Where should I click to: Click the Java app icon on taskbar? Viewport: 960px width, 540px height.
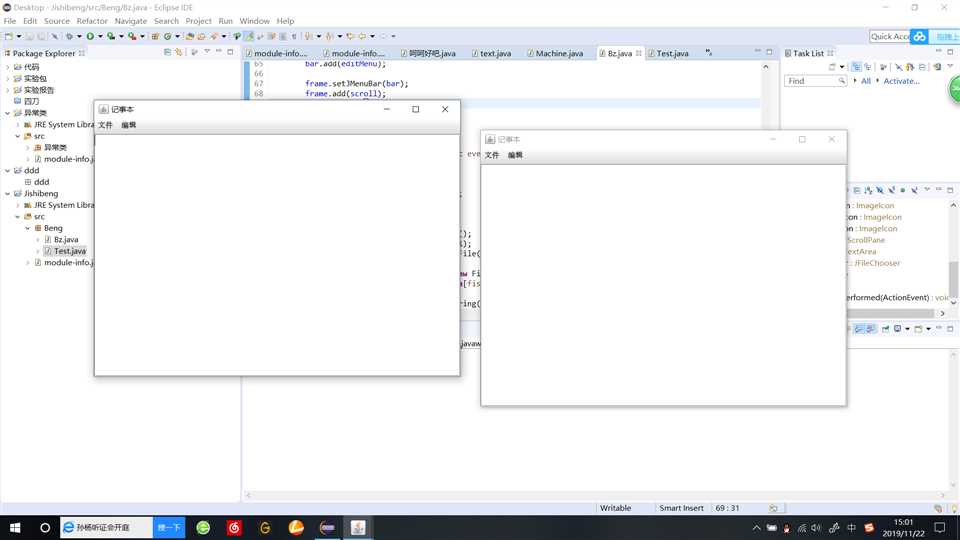[x=358, y=527]
